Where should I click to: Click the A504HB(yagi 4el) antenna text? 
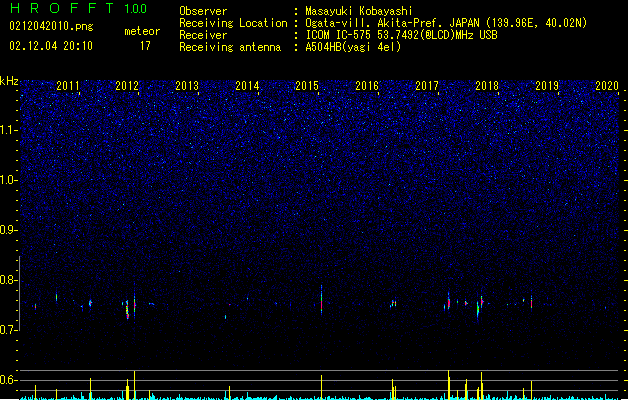(353, 47)
